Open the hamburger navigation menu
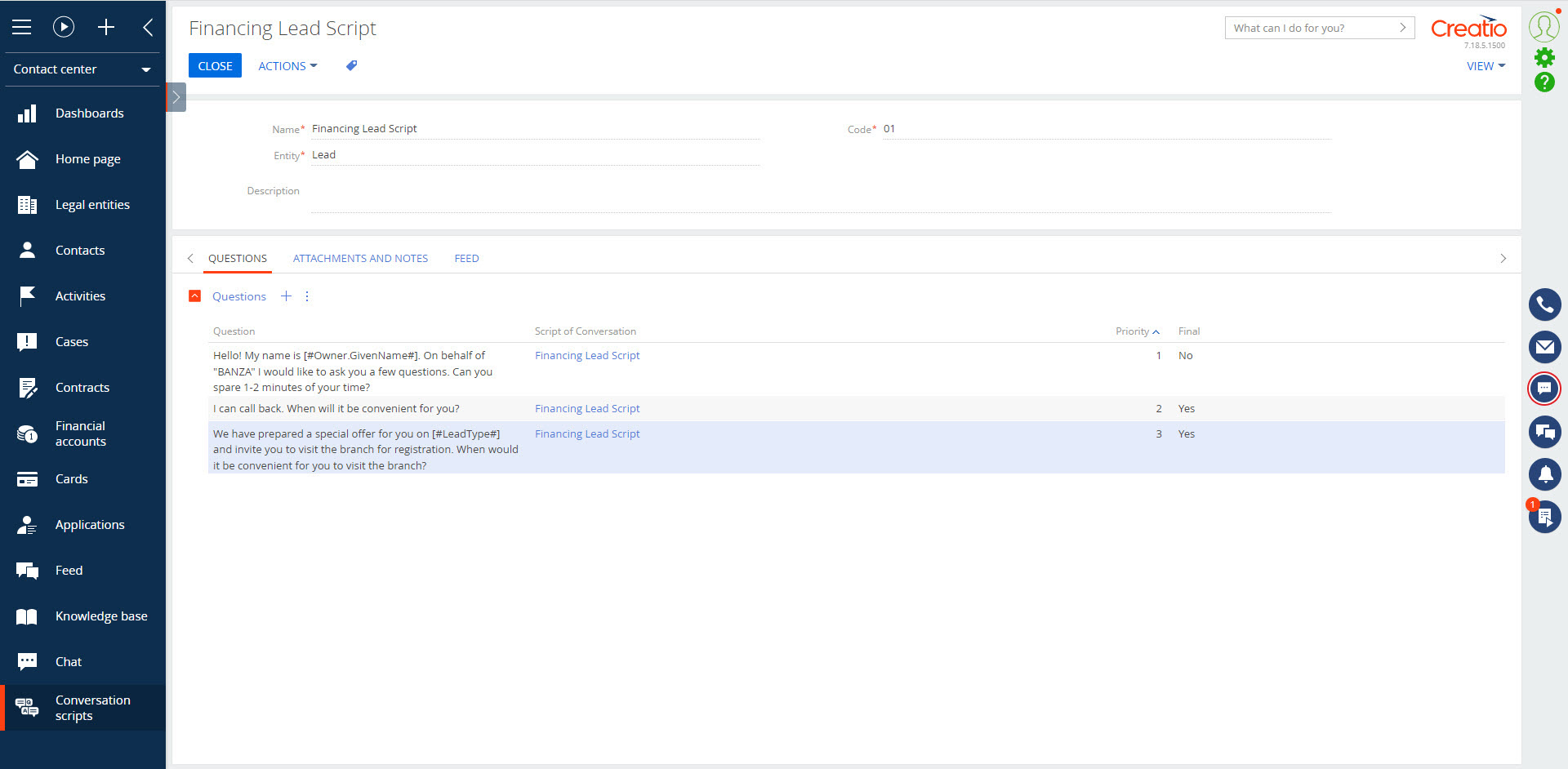The height and width of the screenshot is (769, 1568). coord(22,27)
